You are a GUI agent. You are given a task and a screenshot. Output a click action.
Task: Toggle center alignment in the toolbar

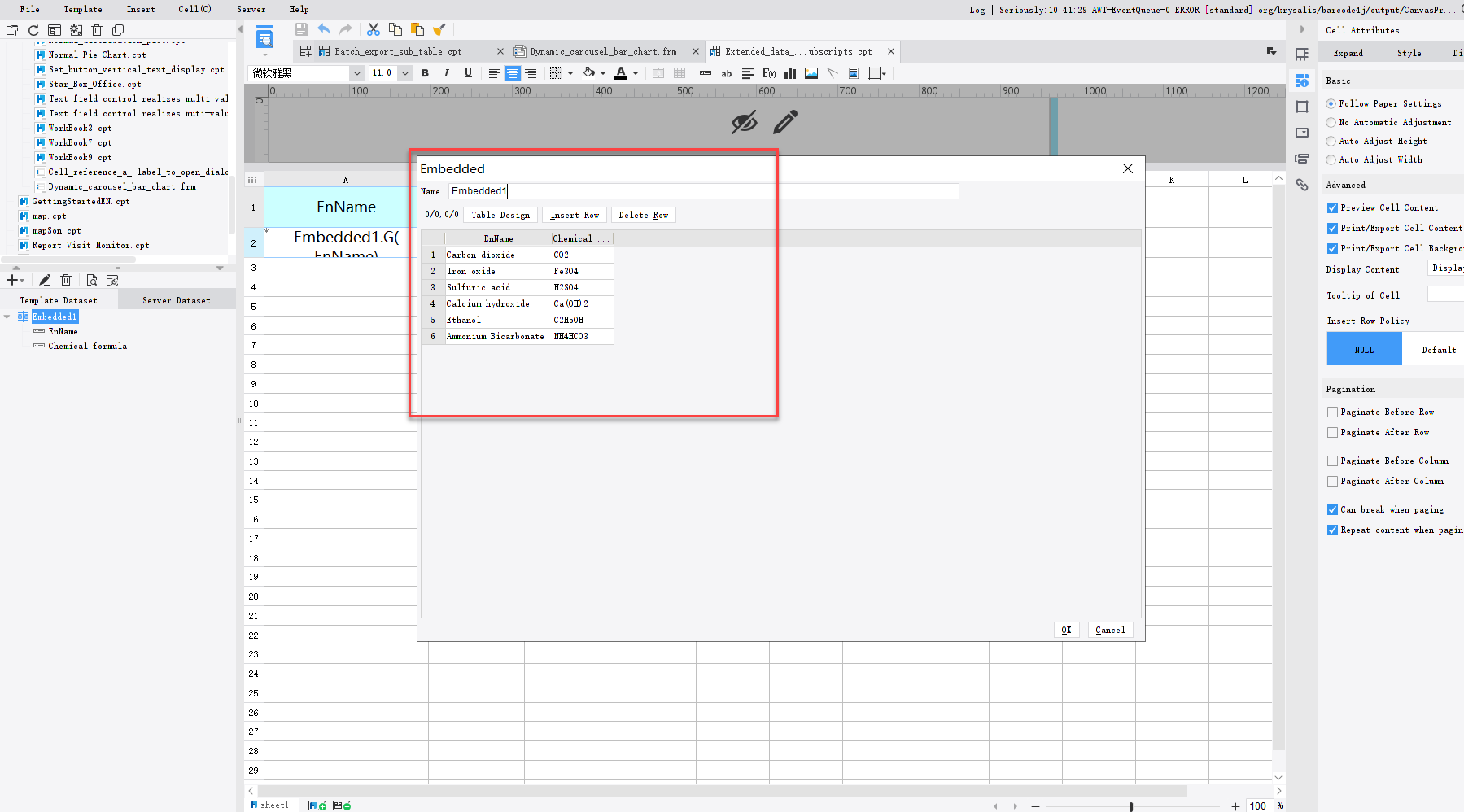coord(513,73)
